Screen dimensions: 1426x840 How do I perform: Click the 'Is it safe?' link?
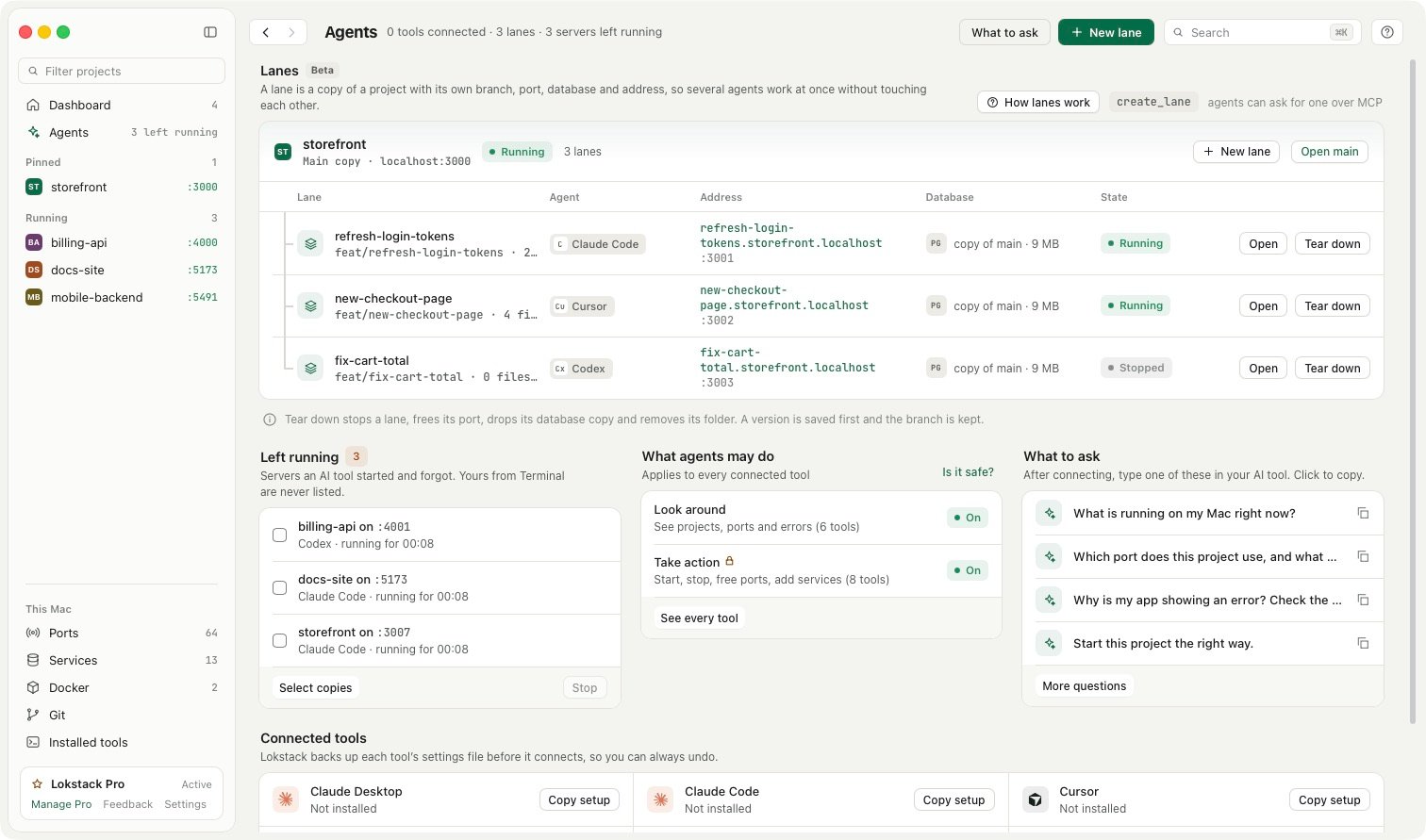point(968,472)
